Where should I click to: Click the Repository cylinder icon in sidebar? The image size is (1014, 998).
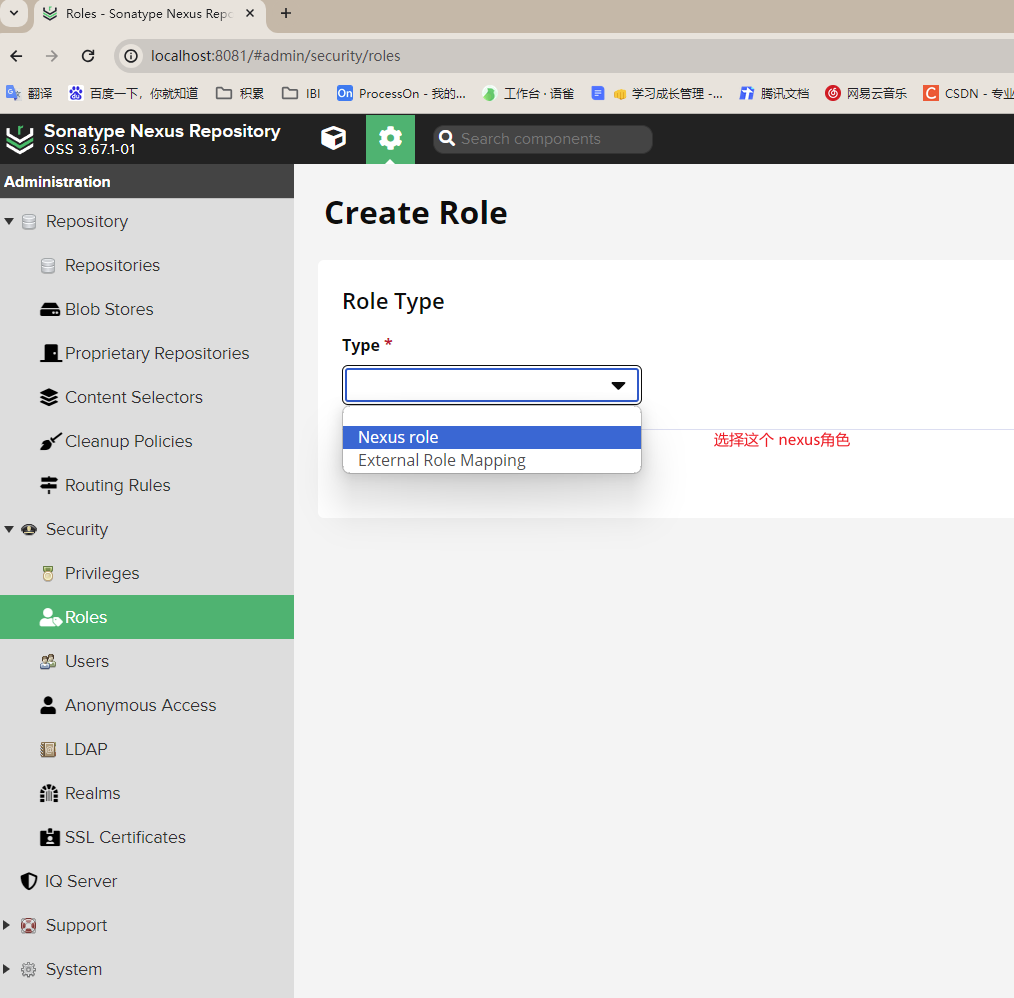pyautogui.click(x=29, y=222)
